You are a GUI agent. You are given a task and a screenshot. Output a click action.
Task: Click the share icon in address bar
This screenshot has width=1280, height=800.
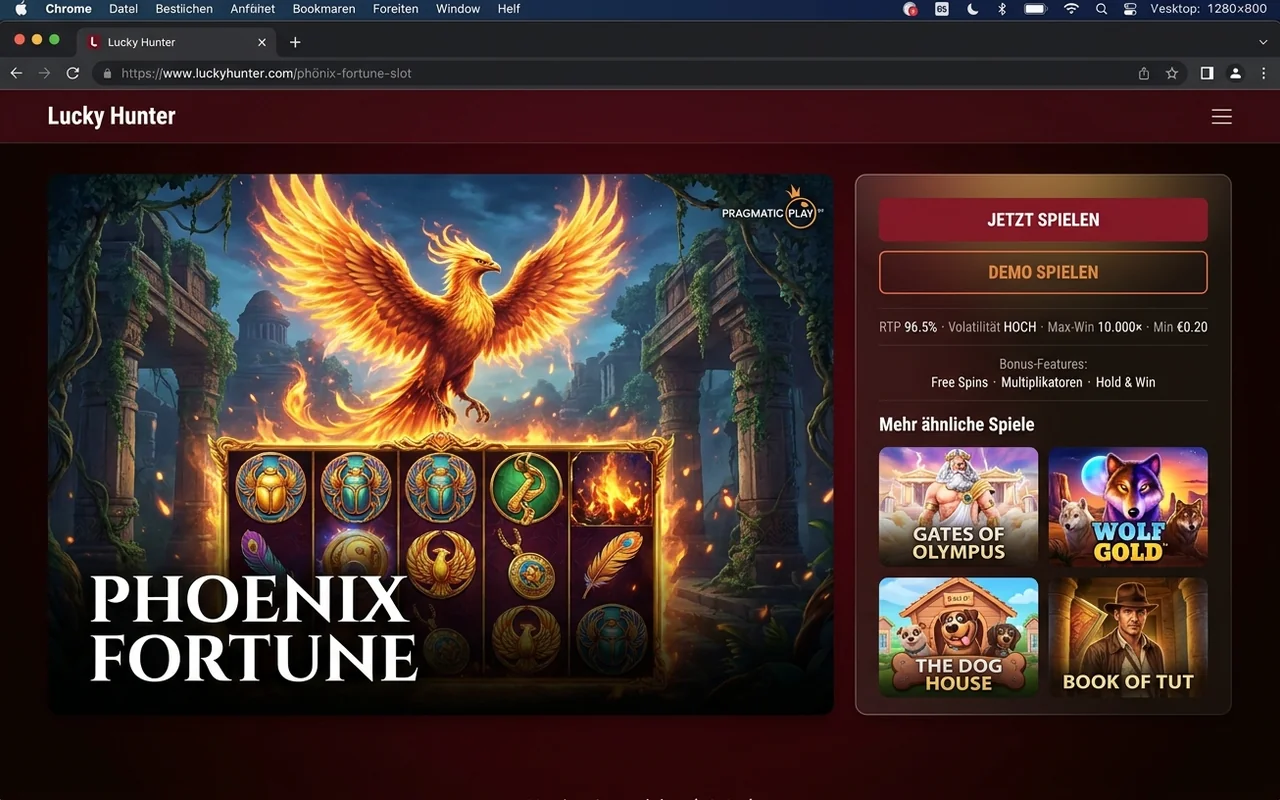pyautogui.click(x=1144, y=73)
